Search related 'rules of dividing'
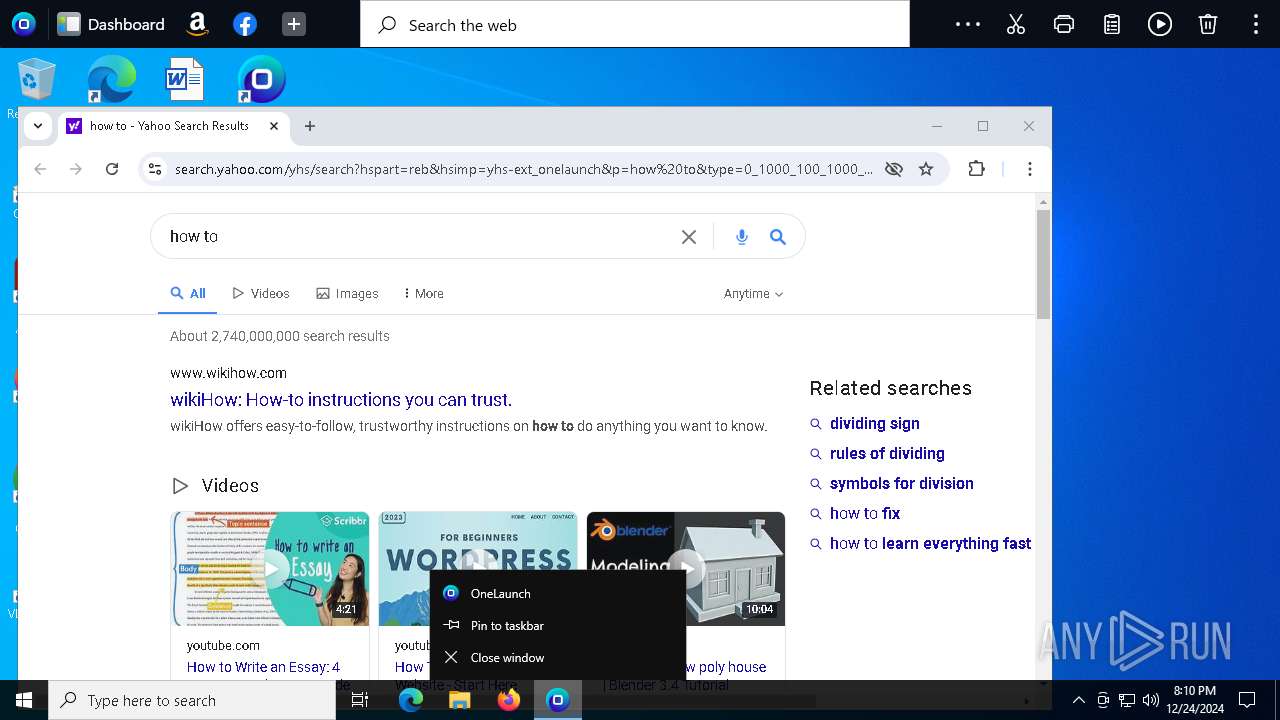 click(x=887, y=454)
